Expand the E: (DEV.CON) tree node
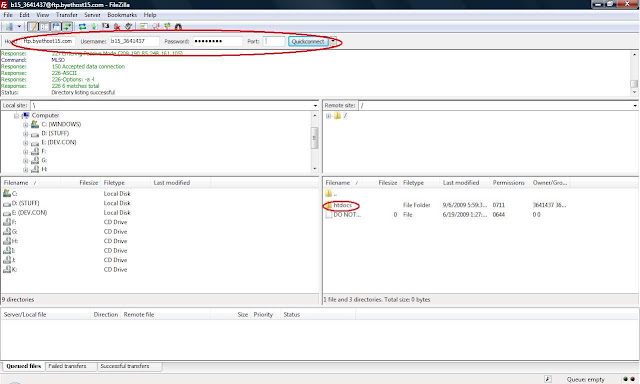This screenshot has height=384, width=640. [x=25, y=143]
